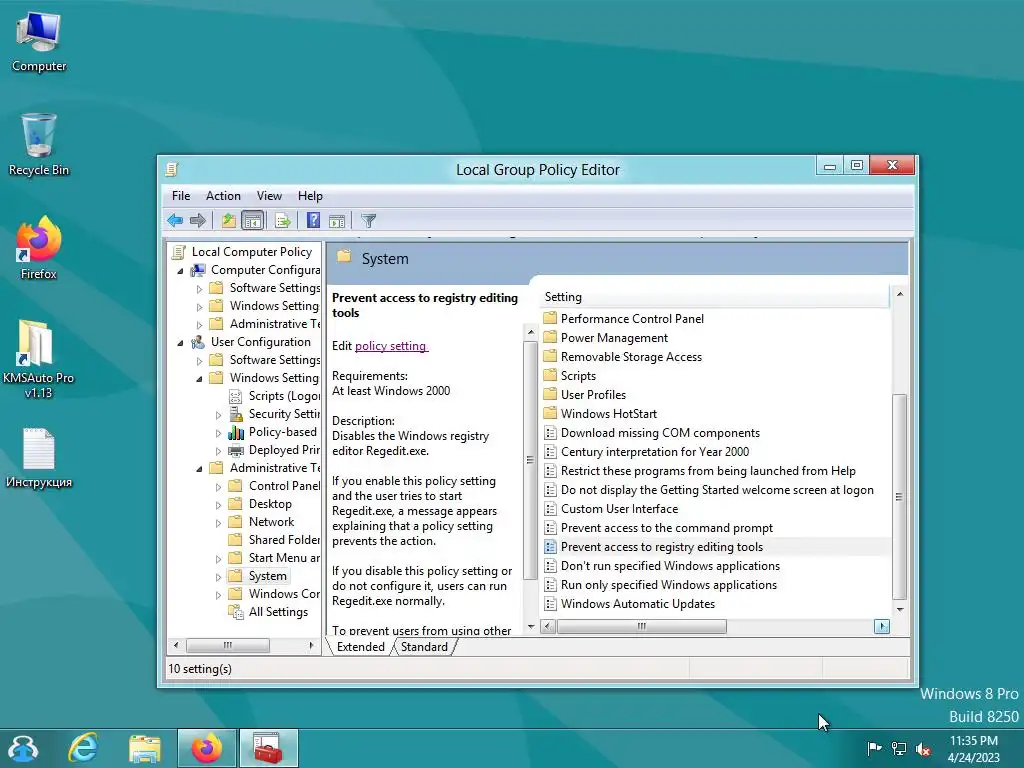Expand the Control Panel tree node

tap(219, 487)
